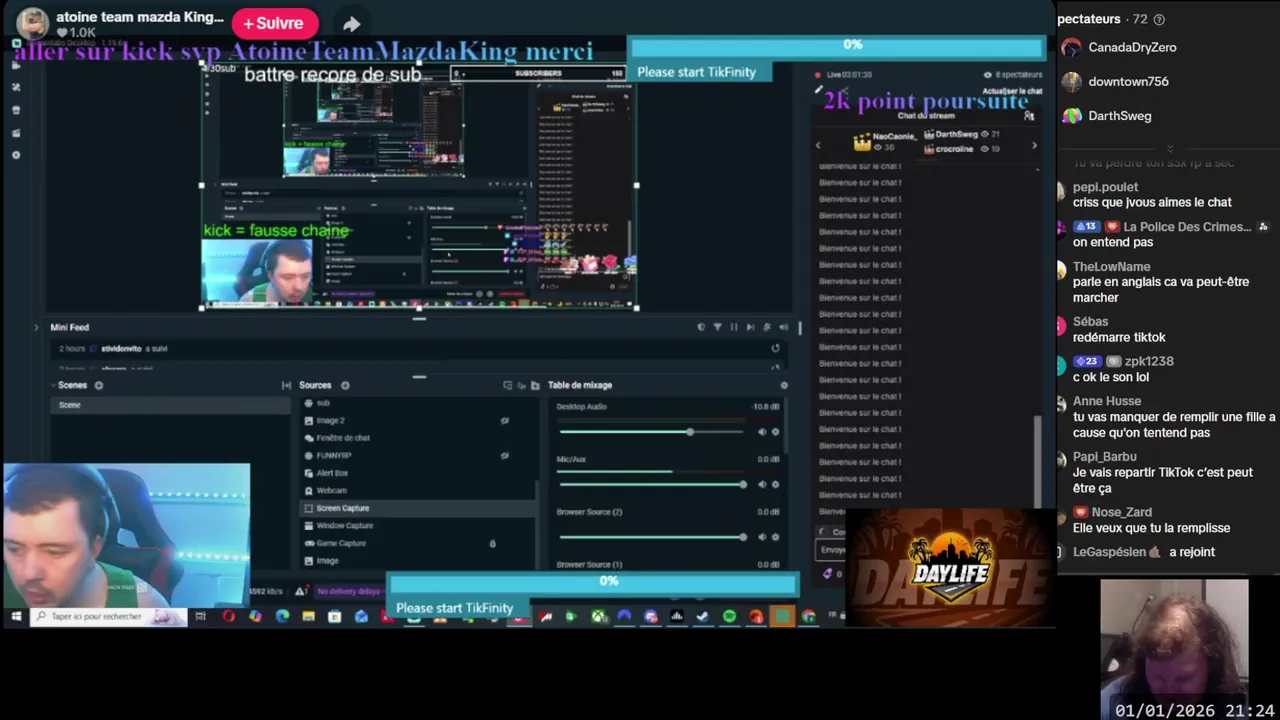Screen dimensions: 1280x720
Task: Open Desktop Audio settings gear
Action: pos(775,432)
